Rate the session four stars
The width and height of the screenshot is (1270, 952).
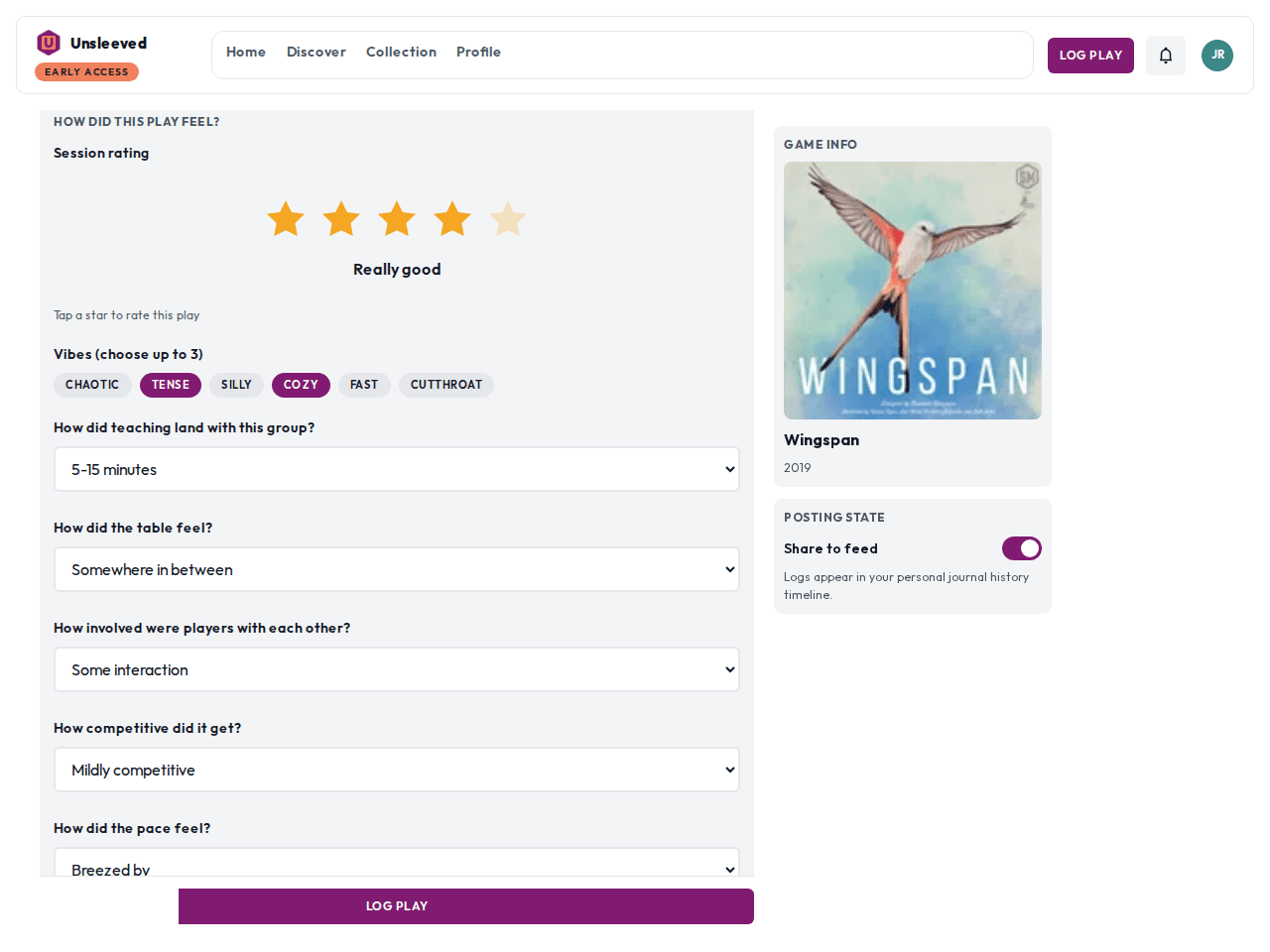452,219
